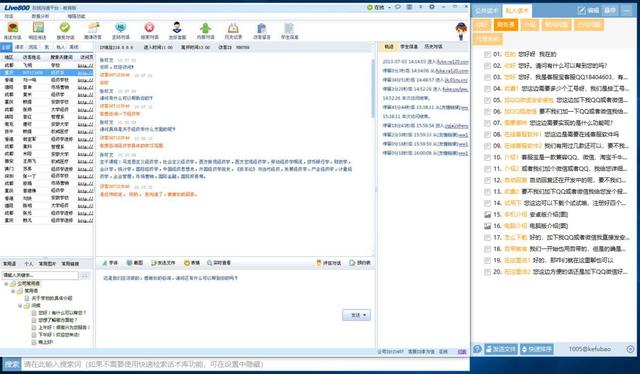This screenshot has height=374, width=640.
Task: Select the highlighted orange category tag
Action: (x=506, y=24)
